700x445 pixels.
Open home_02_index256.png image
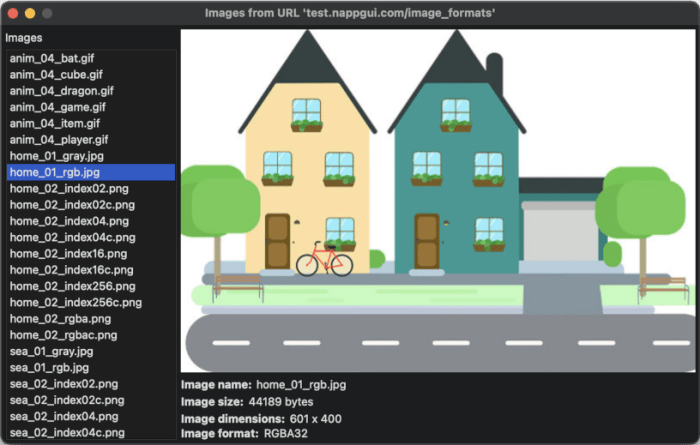(72, 286)
